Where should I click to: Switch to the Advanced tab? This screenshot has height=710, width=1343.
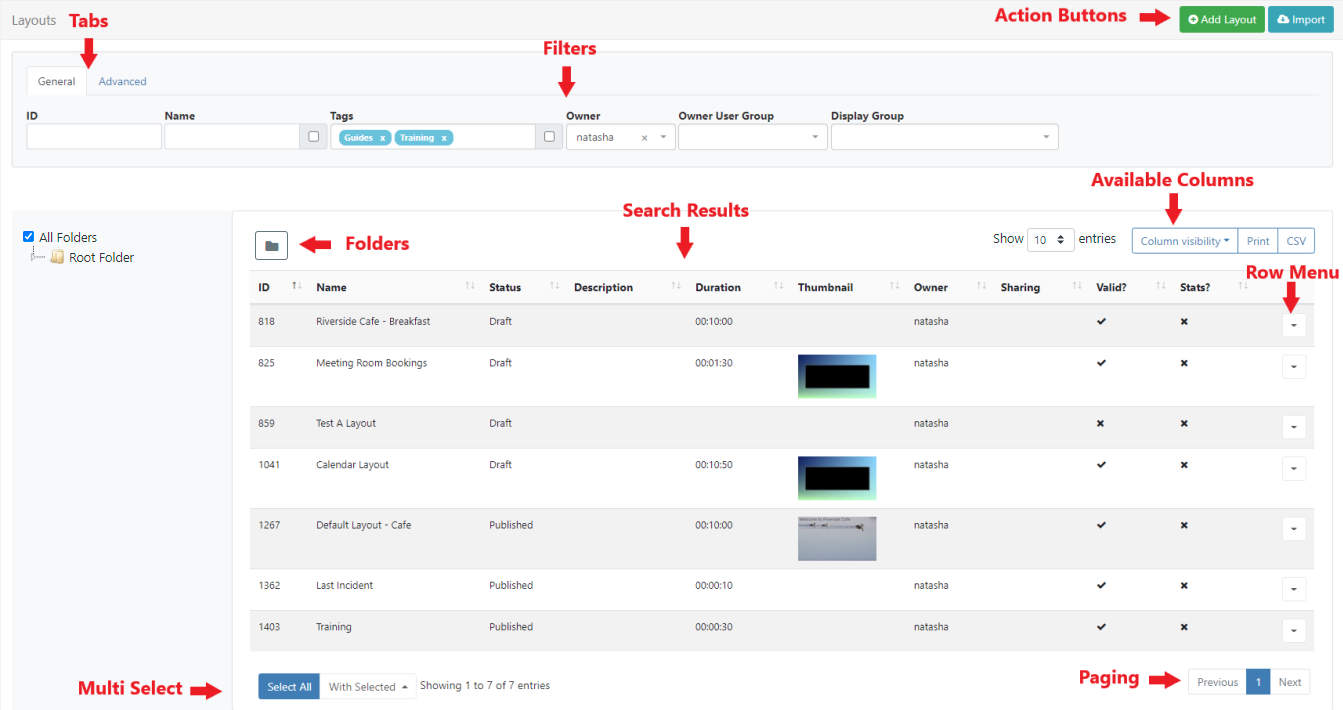tap(122, 82)
